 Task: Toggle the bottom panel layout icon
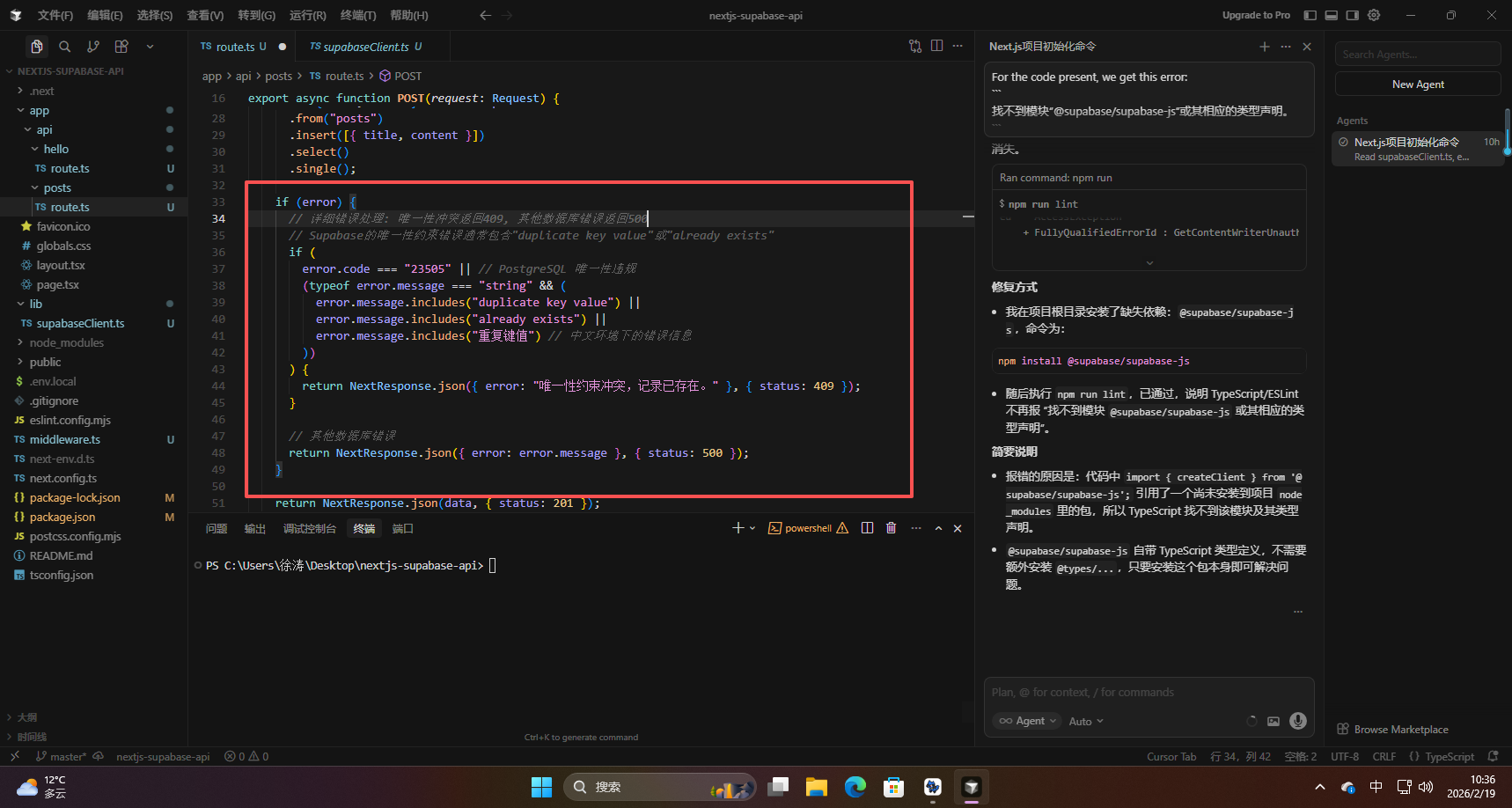(x=1332, y=15)
